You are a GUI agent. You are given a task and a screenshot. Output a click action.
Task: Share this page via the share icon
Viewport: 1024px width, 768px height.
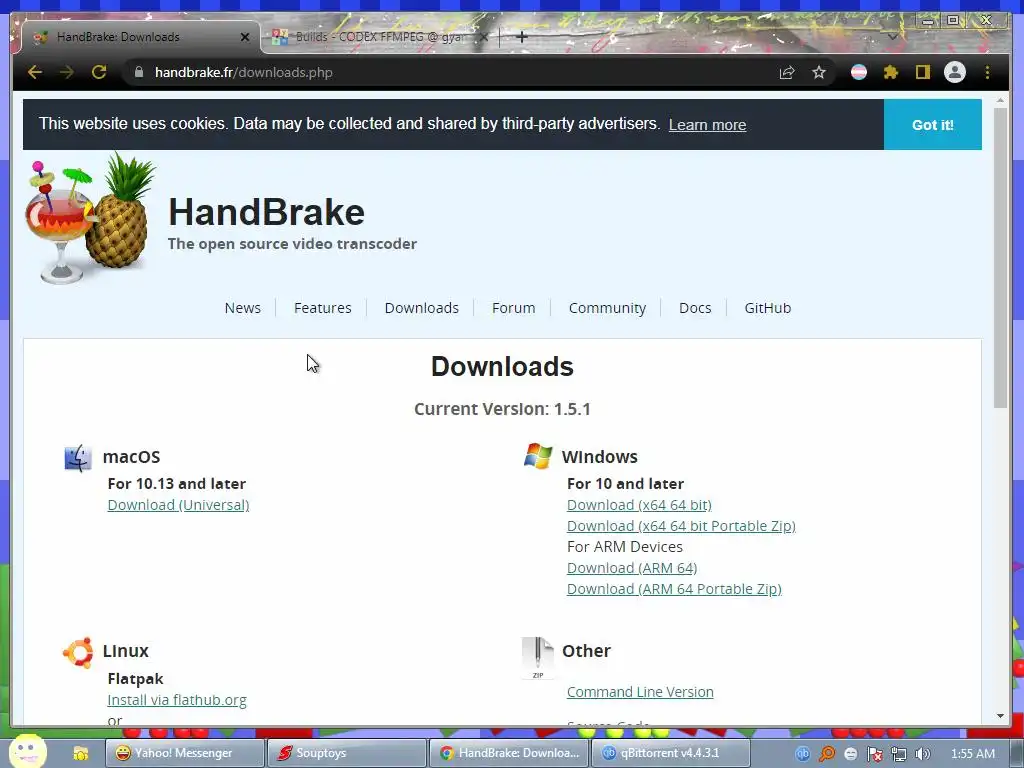pos(787,72)
